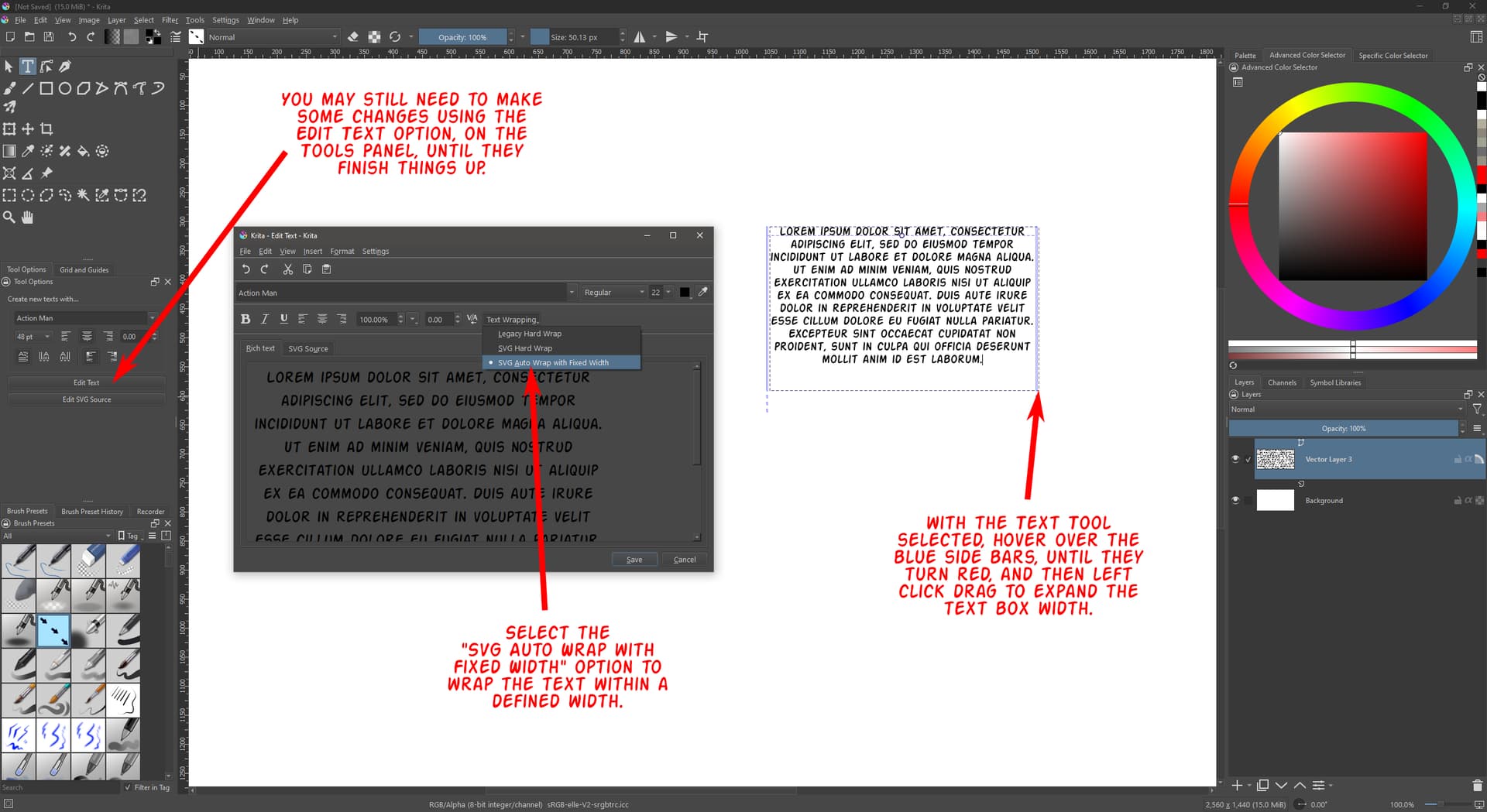Open the Text Wrapping dropdown
This screenshot has height=812, width=1487.
click(x=512, y=320)
